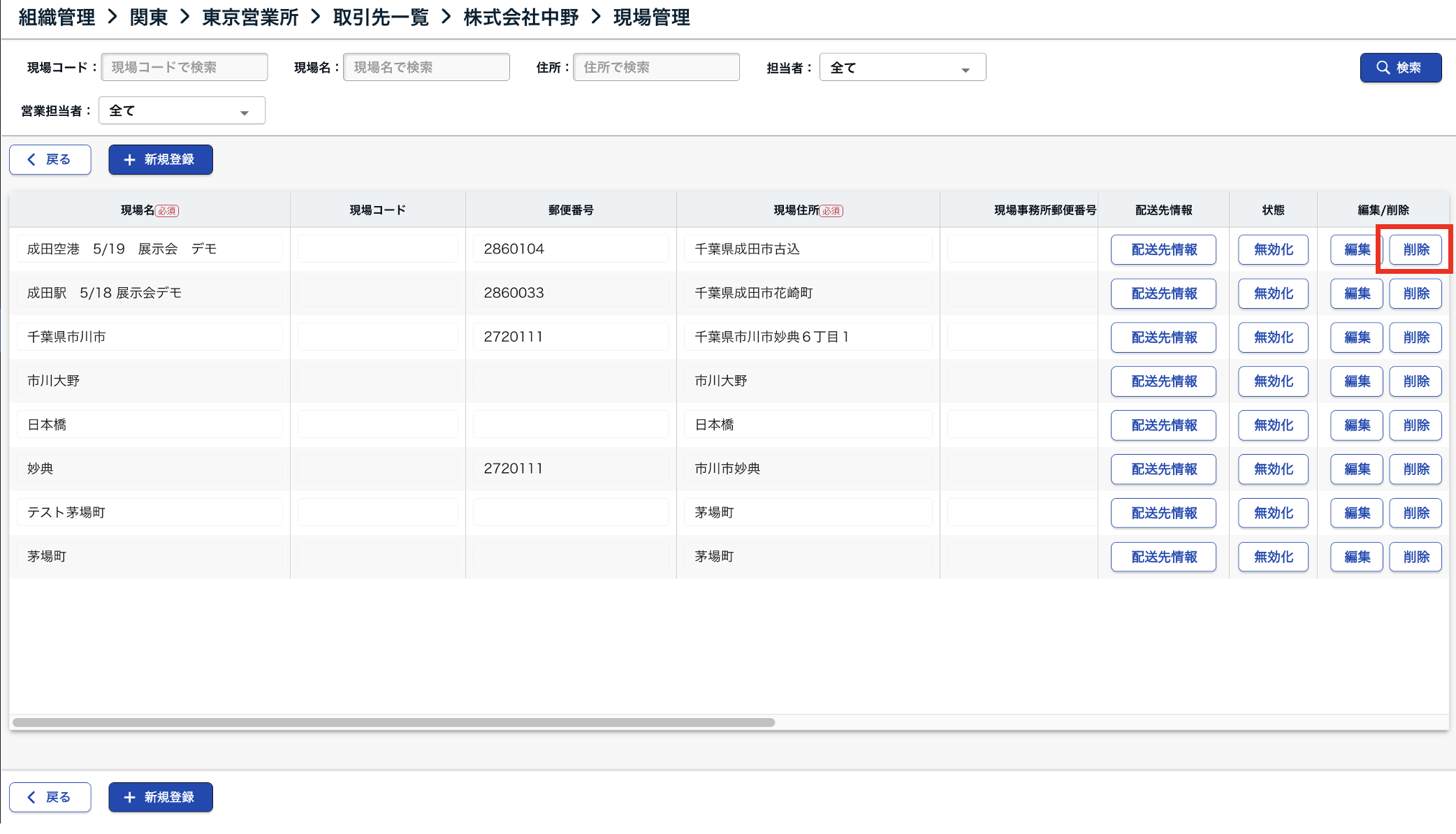Open 配送先情報 for 妙典 row
This screenshot has height=834, width=1456.
[x=1163, y=469]
